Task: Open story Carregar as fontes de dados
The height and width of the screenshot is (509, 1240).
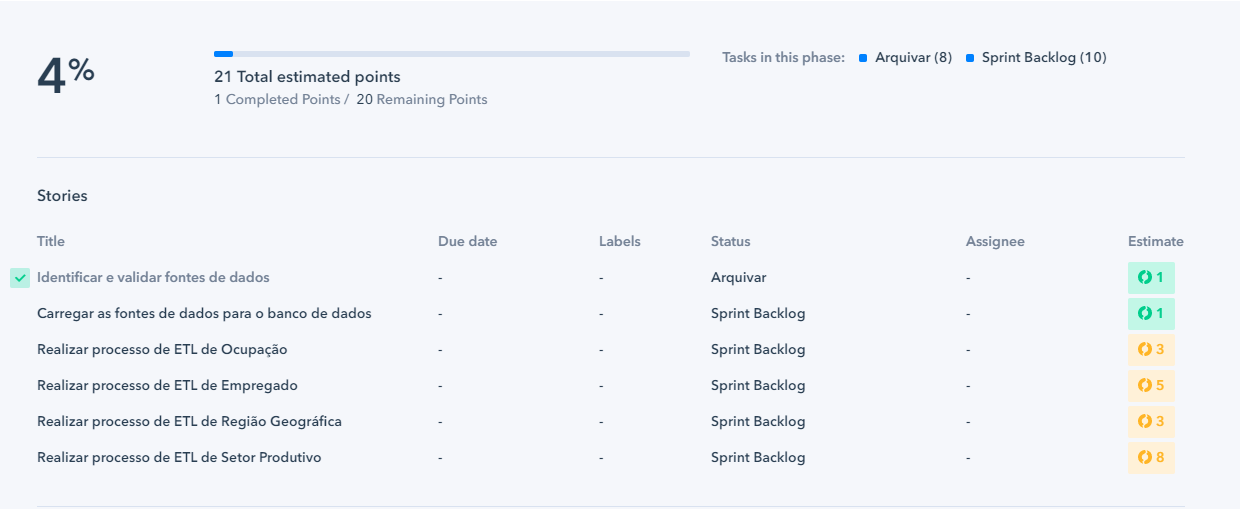Action: point(204,313)
